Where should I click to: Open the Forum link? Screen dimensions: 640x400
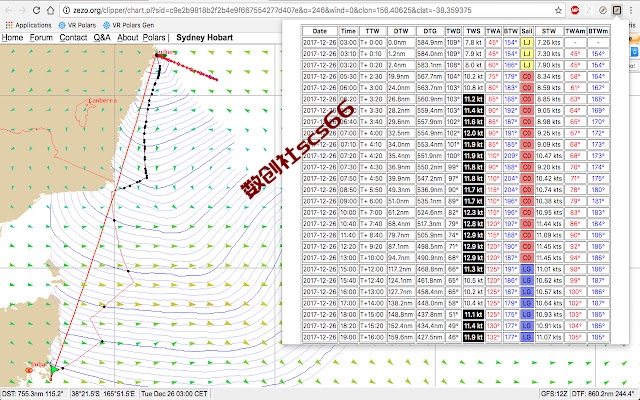click(x=41, y=38)
